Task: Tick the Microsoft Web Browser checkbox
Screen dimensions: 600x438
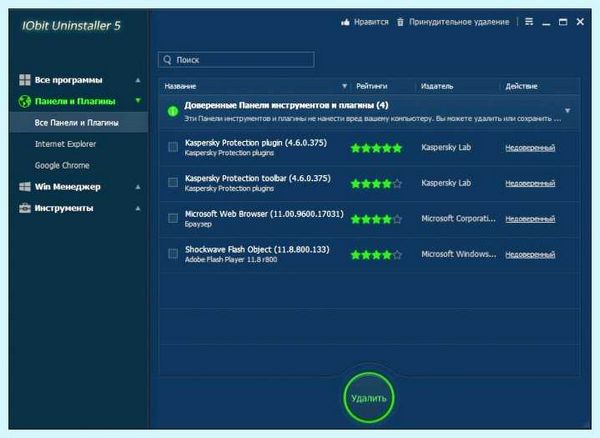Action: click(x=173, y=218)
